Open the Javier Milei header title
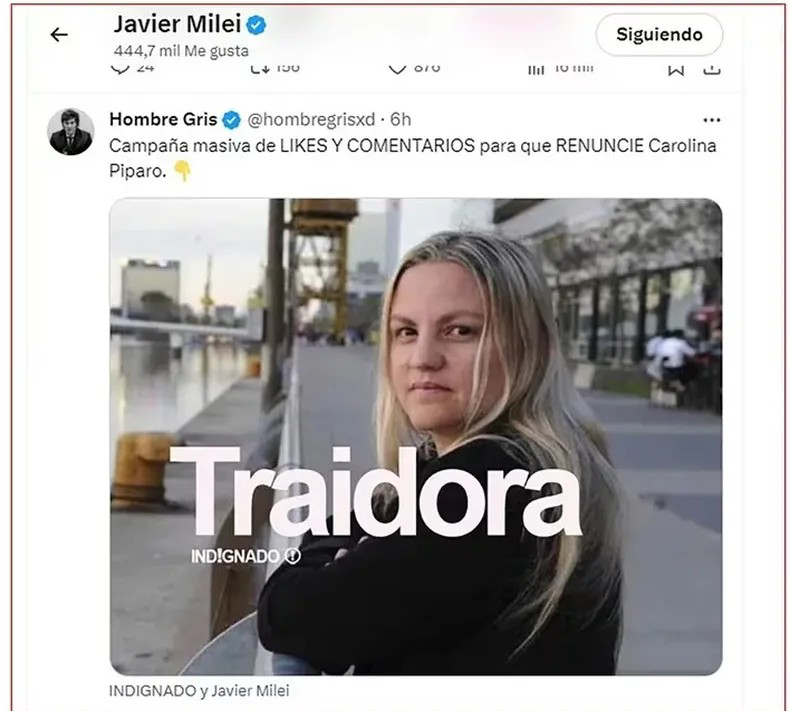Screen dimensions: 790x711 tap(177, 24)
